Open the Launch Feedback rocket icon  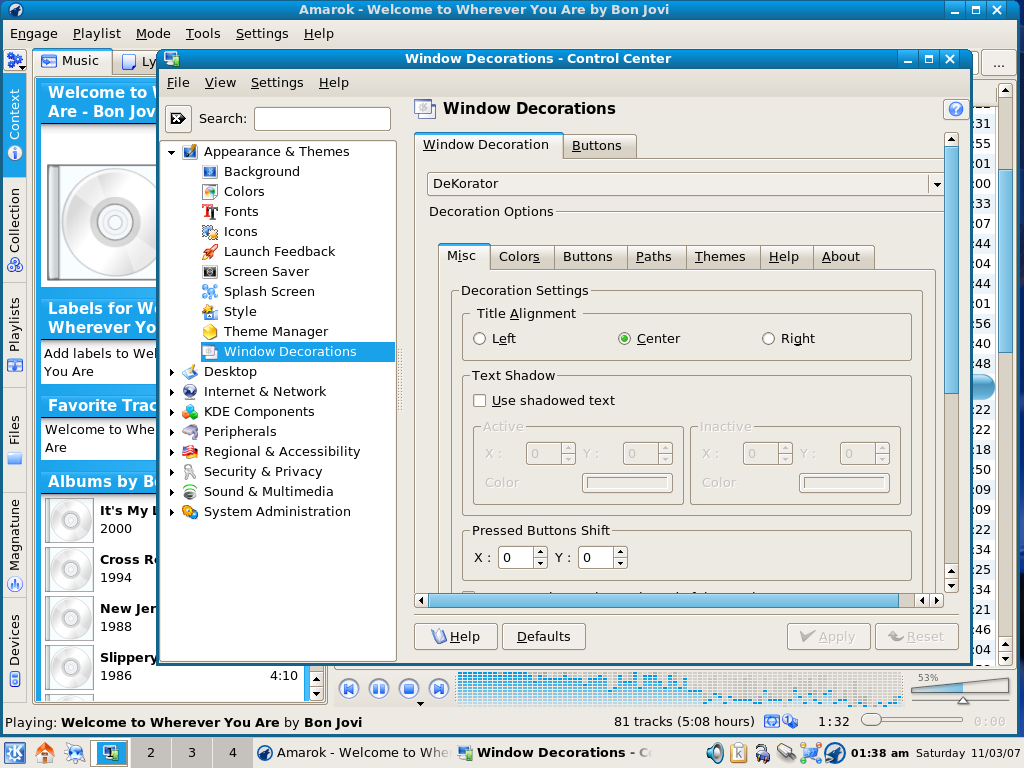point(210,252)
